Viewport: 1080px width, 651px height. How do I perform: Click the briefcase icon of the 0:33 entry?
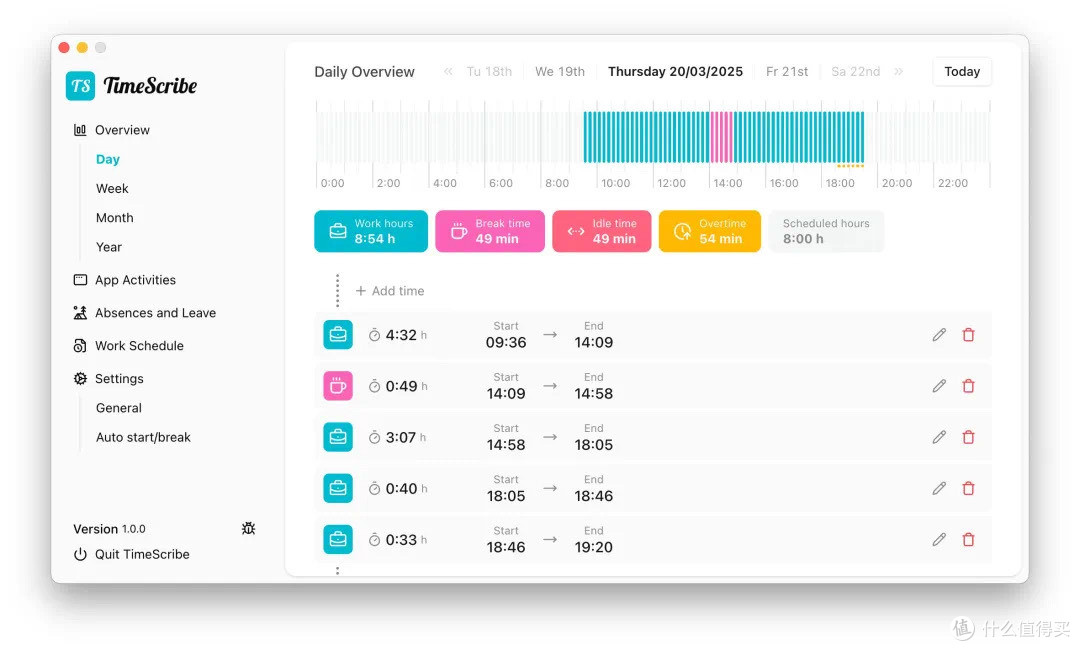(338, 539)
